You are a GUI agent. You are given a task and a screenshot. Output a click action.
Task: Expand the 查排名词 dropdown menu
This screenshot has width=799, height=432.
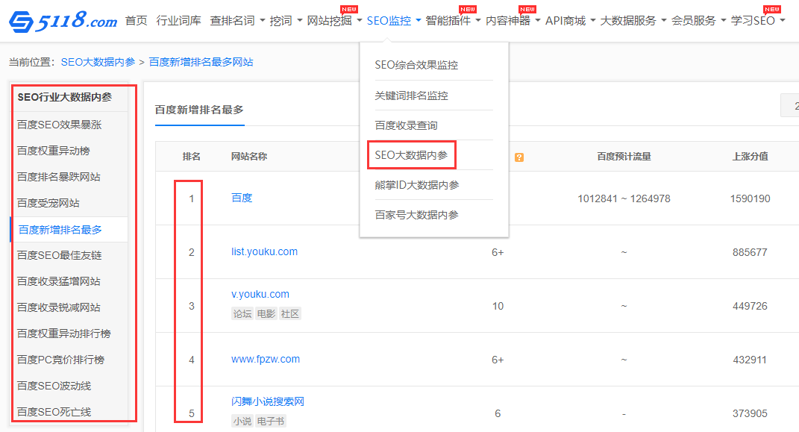click(237, 21)
